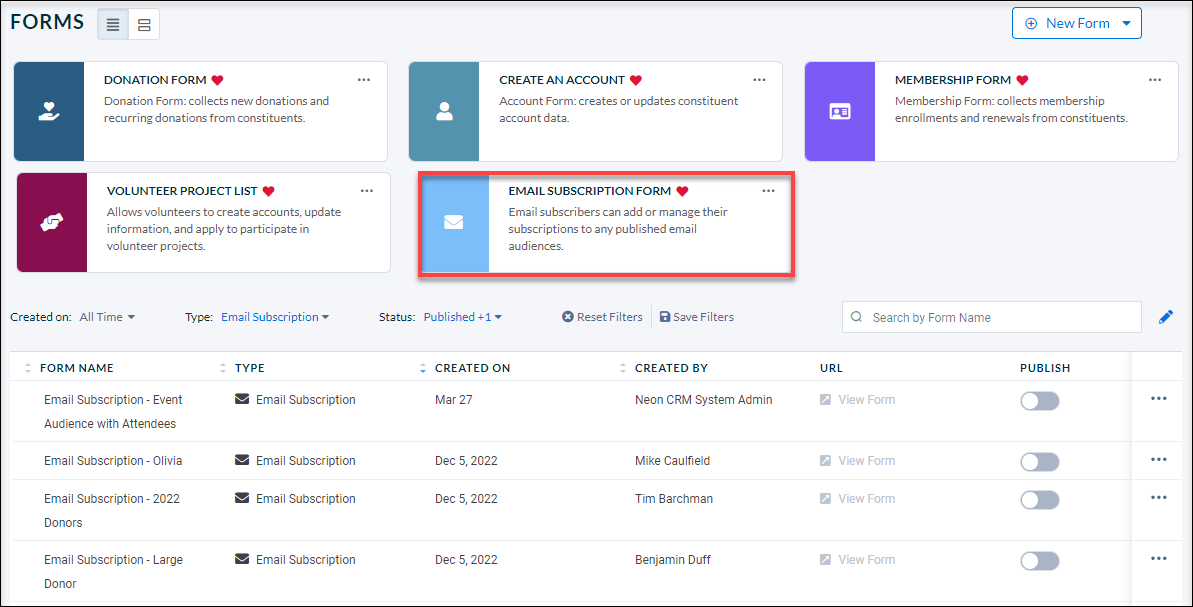
Task: Click the Volunteer Project List card title
Action: 182,191
